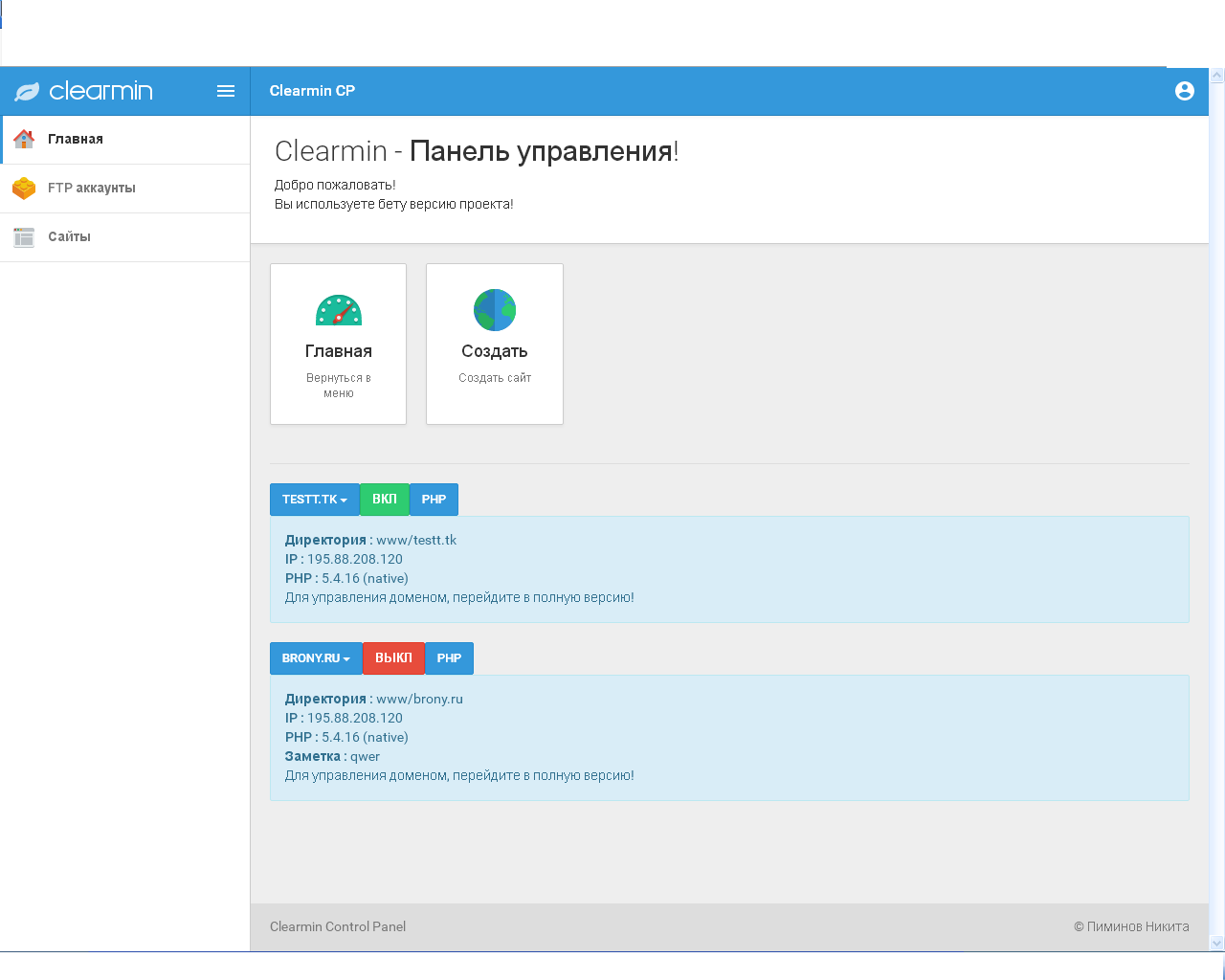Open the Главная sidebar menu item
The width and height of the screenshot is (1225, 980).
[76, 140]
